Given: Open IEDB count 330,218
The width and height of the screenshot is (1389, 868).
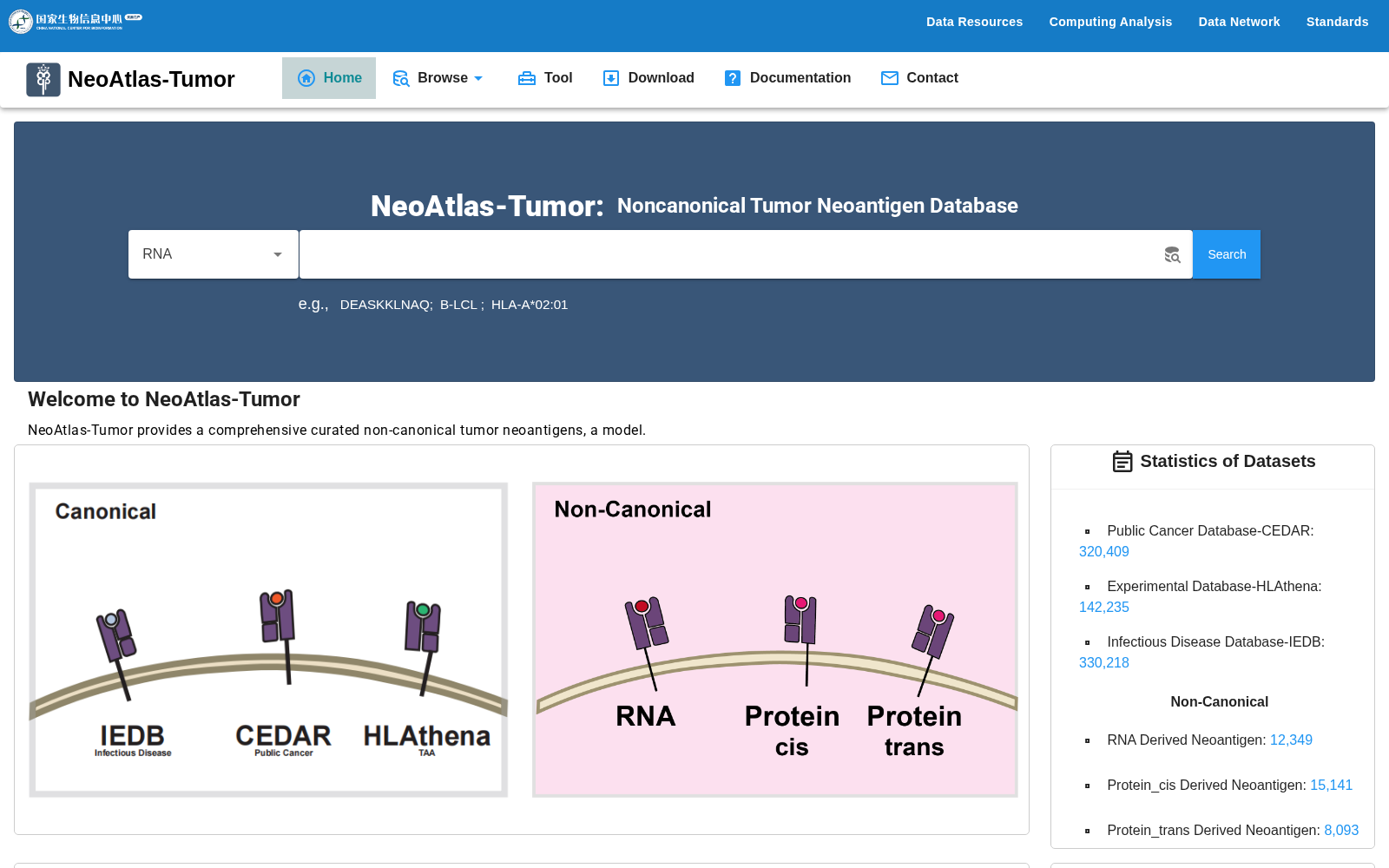Looking at the screenshot, I should (x=1104, y=663).
